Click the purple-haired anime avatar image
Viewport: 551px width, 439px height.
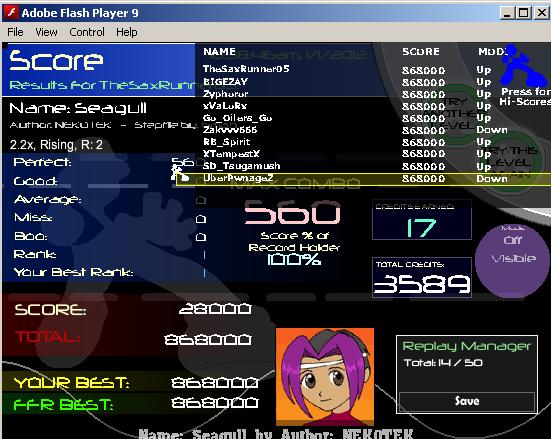coord(325,377)
